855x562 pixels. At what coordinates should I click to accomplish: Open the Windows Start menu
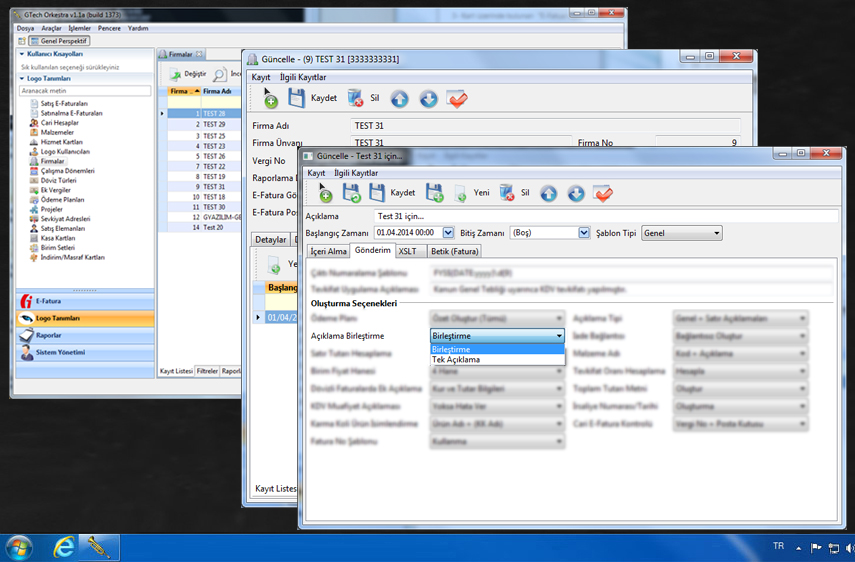coord(18,548)
